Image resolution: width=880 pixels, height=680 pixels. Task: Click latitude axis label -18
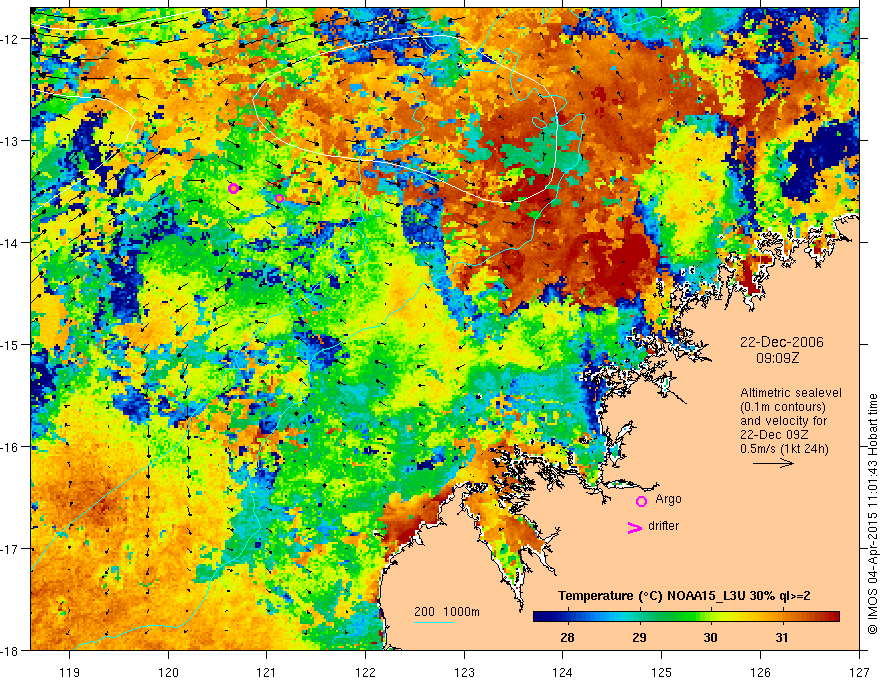11,650
